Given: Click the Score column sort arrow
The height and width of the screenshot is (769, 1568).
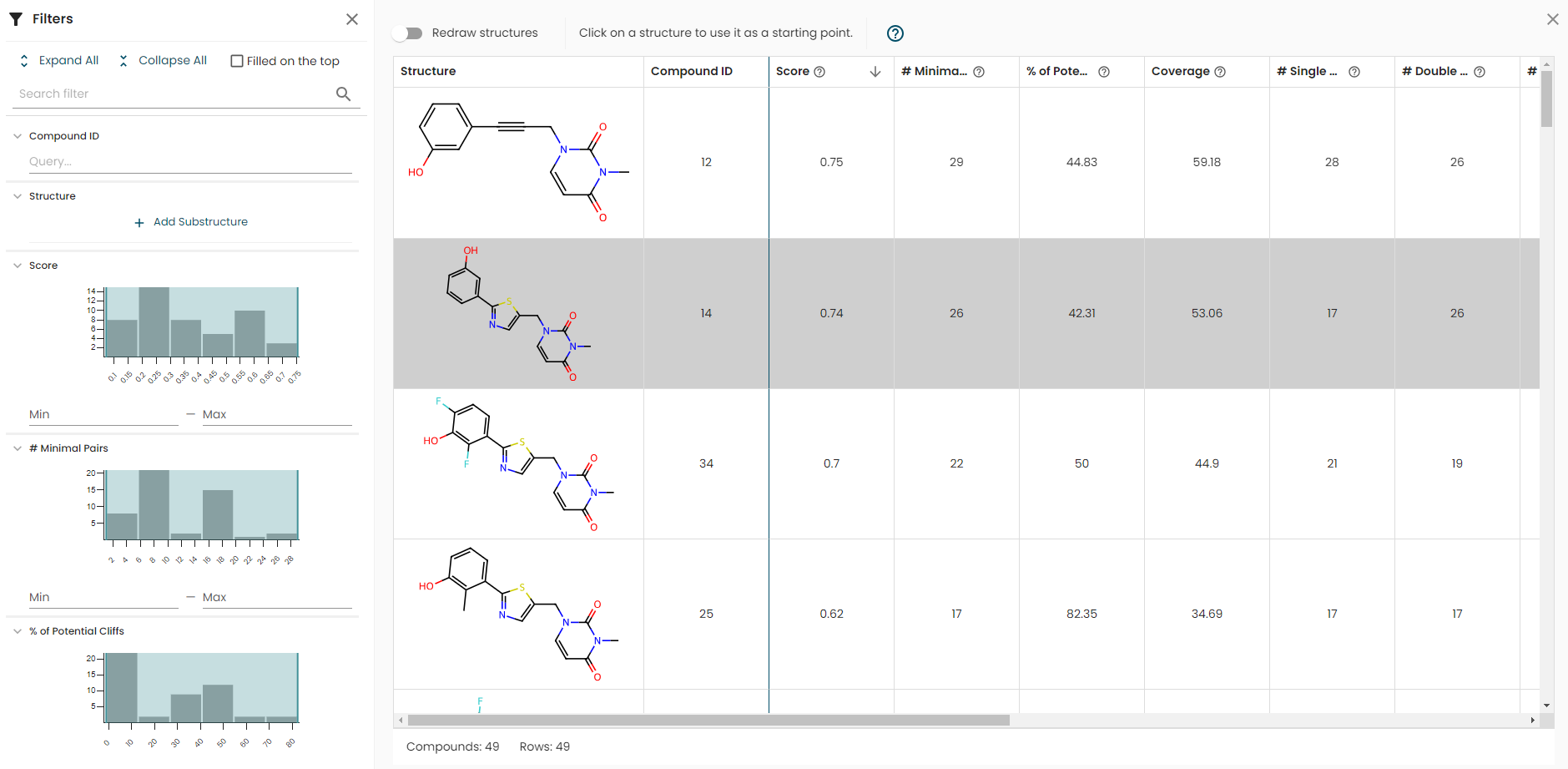Looking at the screenshot, I should pyautogui.click(x=875, y=72).
